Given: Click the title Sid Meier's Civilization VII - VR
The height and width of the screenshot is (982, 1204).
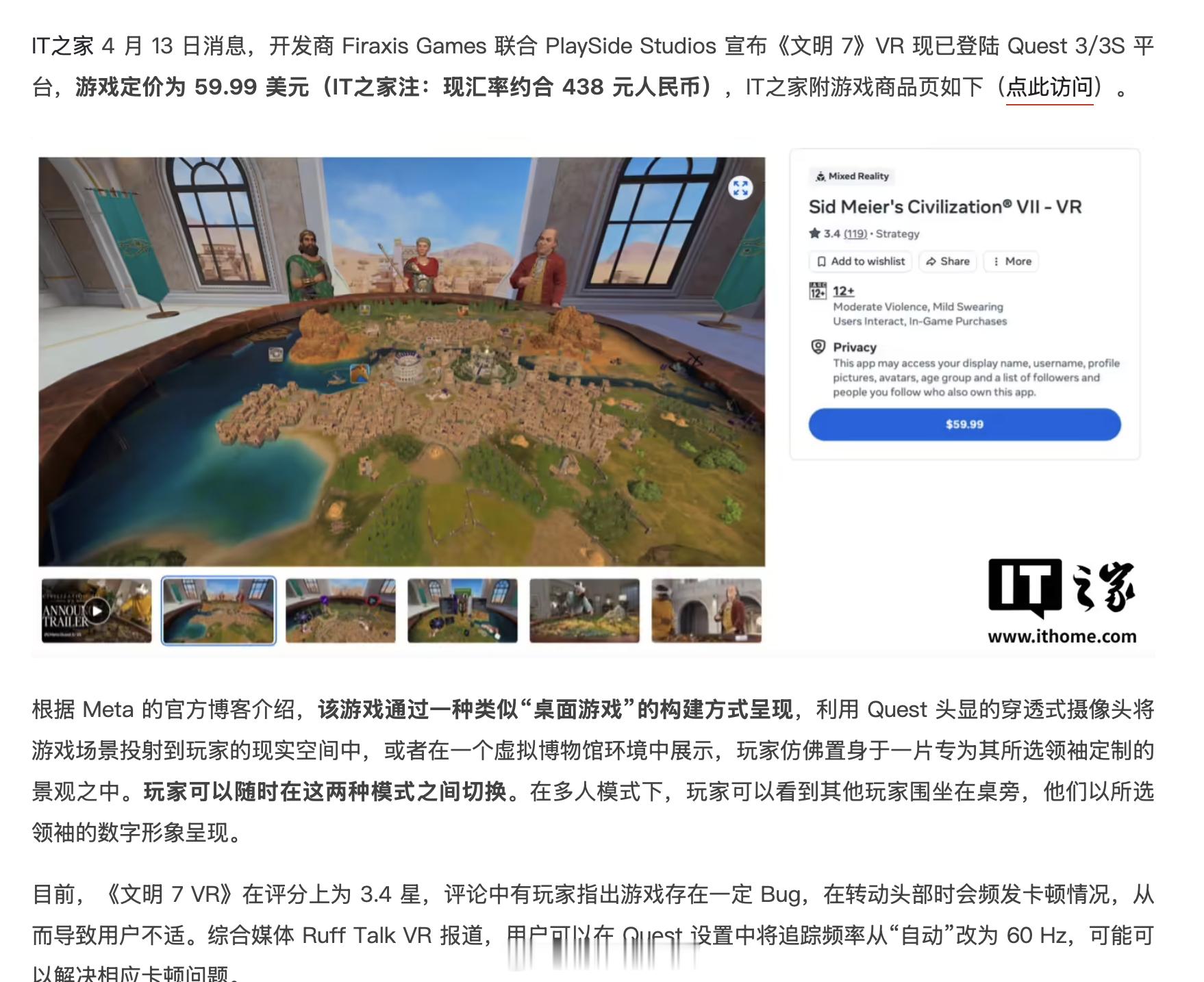Looking at the screenshot, I should pyautogui.click(x=945, y=207).
